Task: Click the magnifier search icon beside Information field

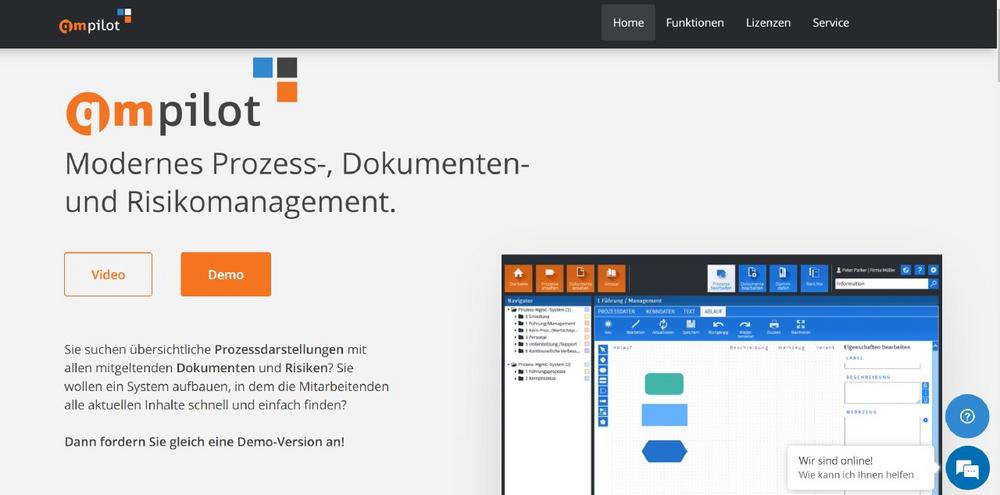Action: coord(934,284)
